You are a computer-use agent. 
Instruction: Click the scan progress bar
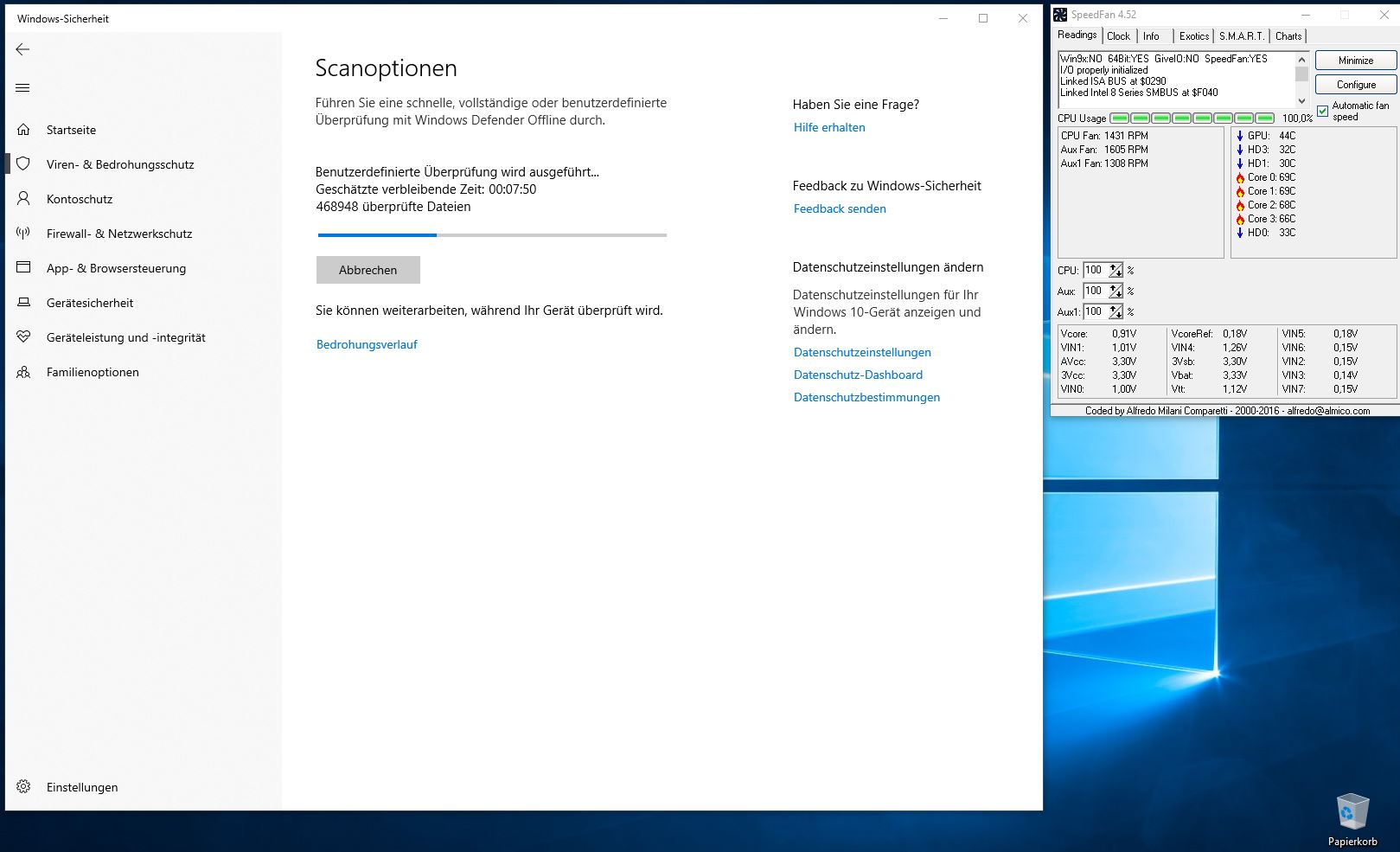pyautogui.click(x=492, y=234)
